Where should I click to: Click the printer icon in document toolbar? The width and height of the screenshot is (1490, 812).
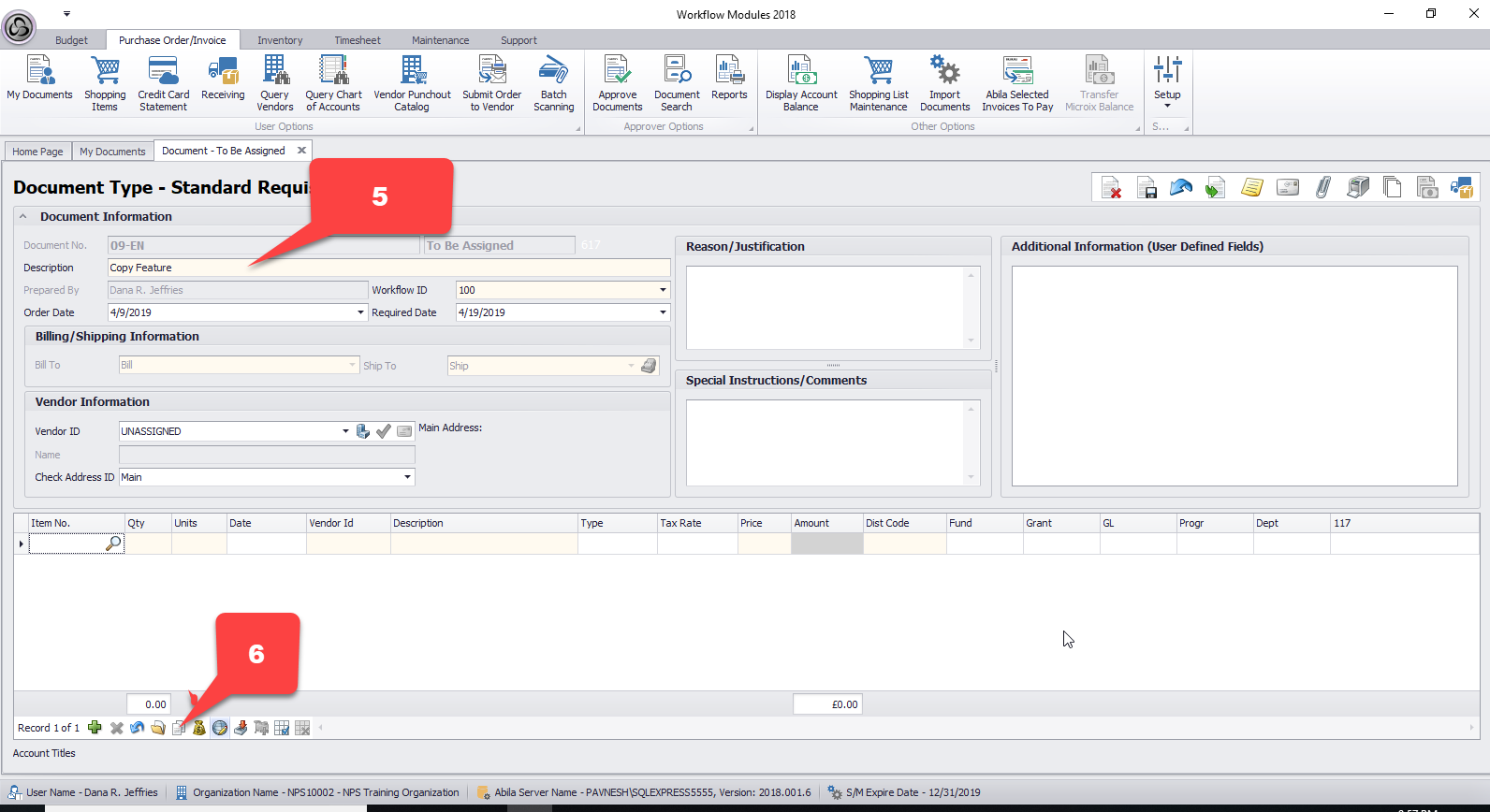[1357, 188]
